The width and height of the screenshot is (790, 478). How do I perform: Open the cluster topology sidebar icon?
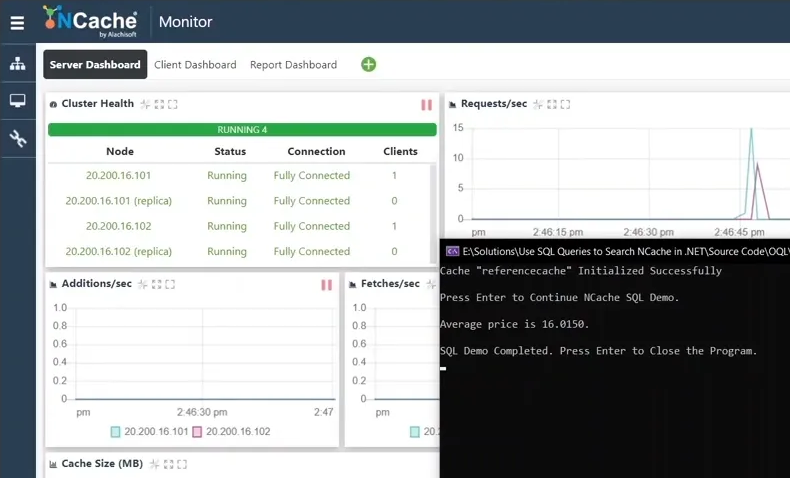(x=18, y=63)
